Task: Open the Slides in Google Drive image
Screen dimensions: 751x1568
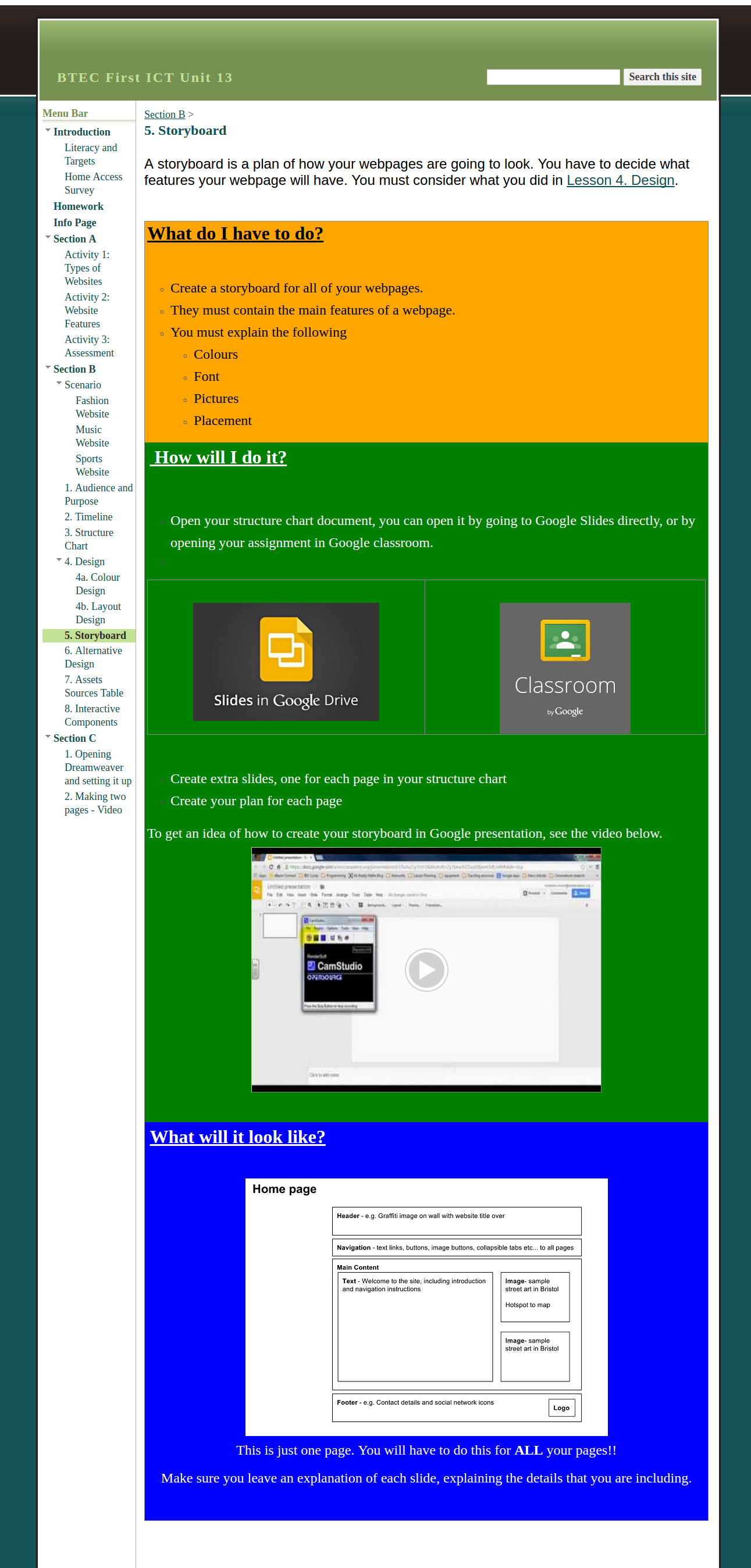Action: tap(286, 662)
